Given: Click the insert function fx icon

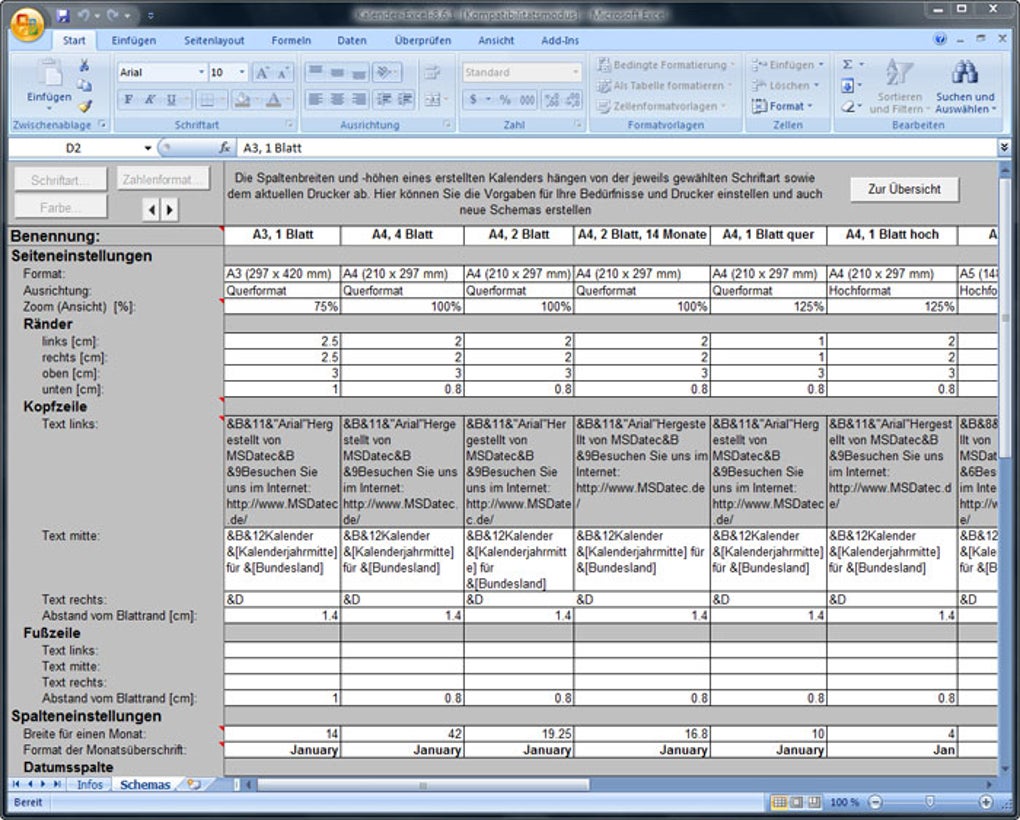Looking at the screenshot, I should (224, 148).
